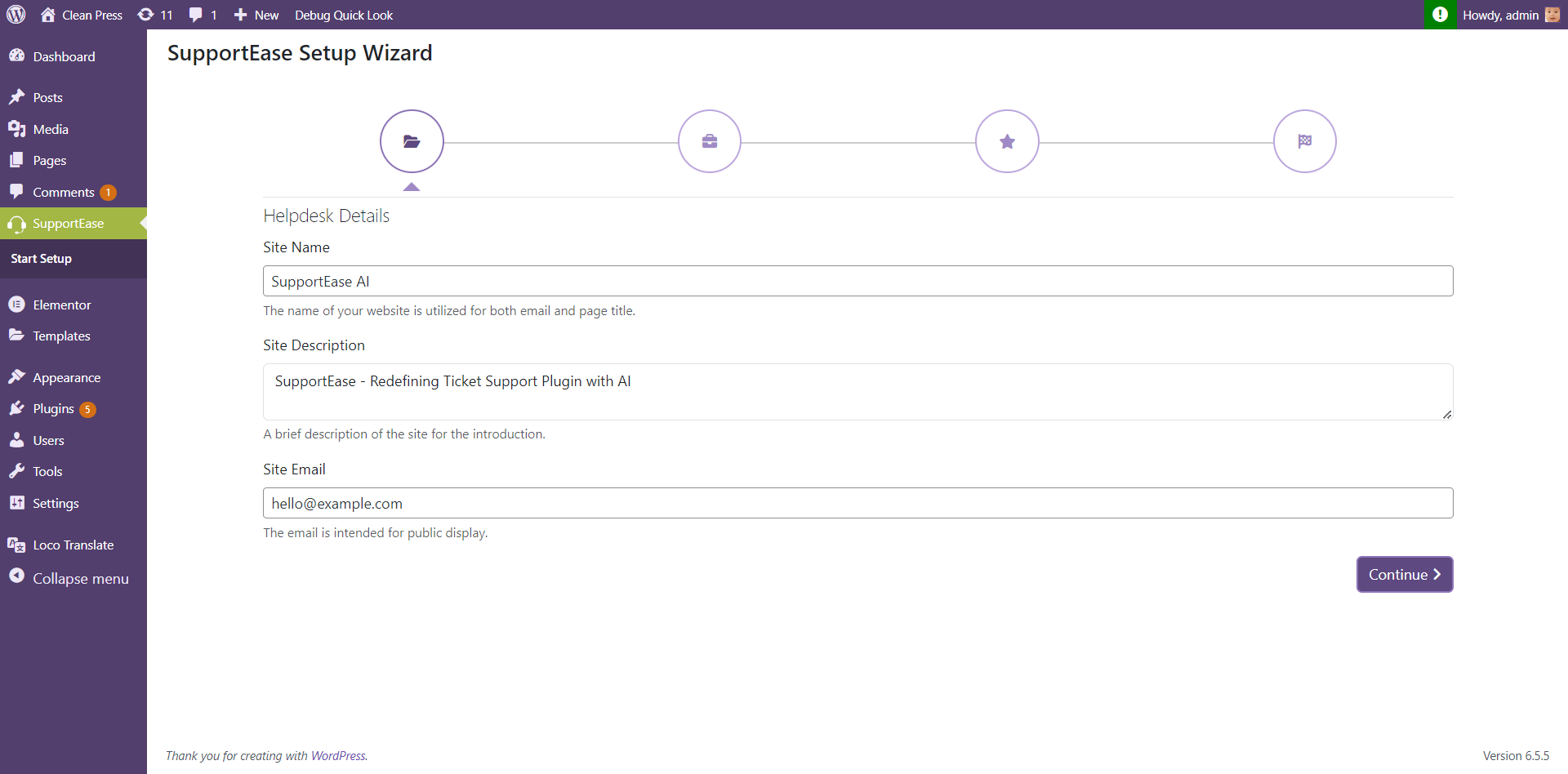Screen dimensions: 1568x774
Task: Focus the Site Email input field
Action: (x=857, y=503)
